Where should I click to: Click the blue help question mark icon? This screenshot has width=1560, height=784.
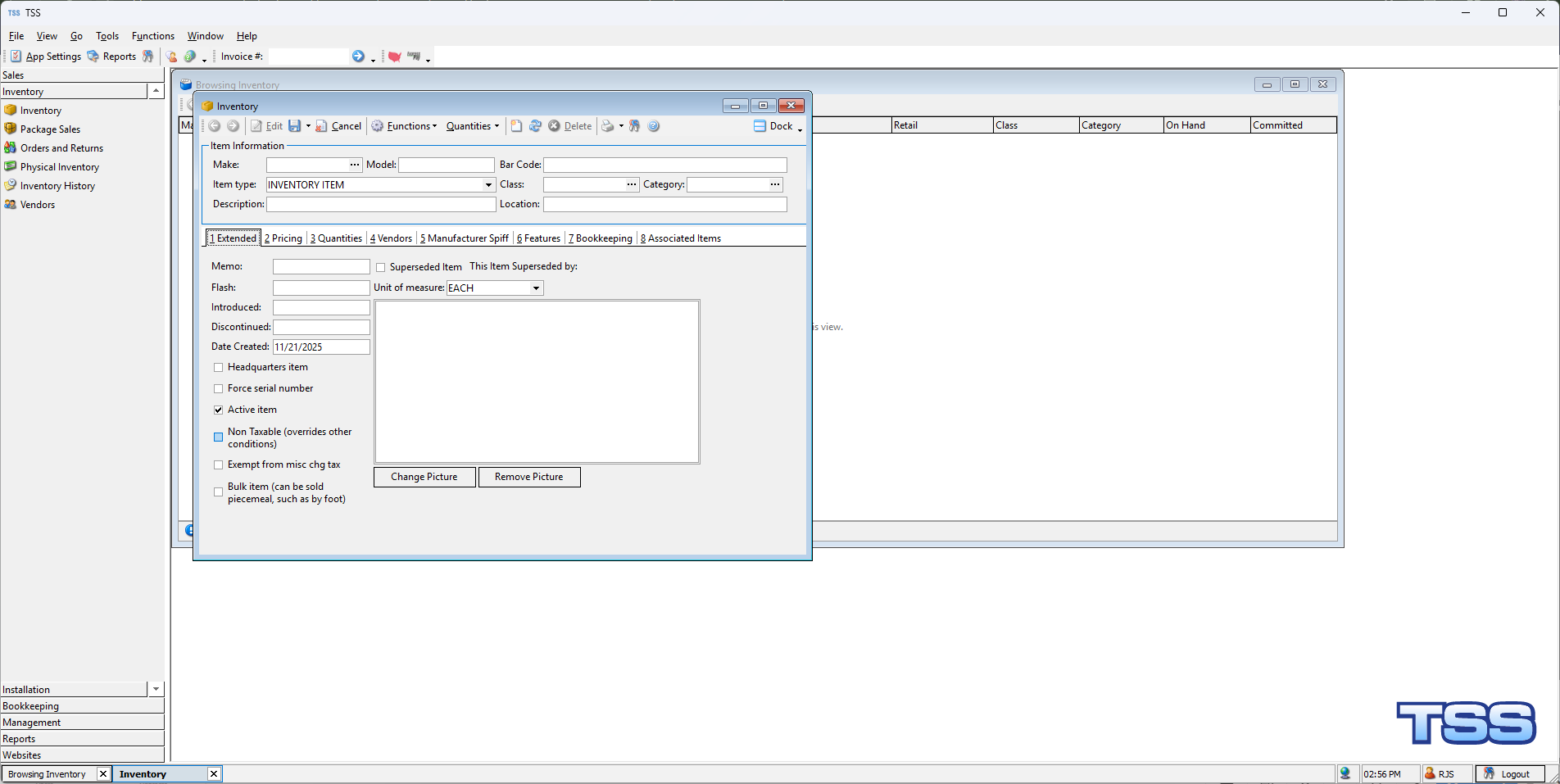click(654, 126)
